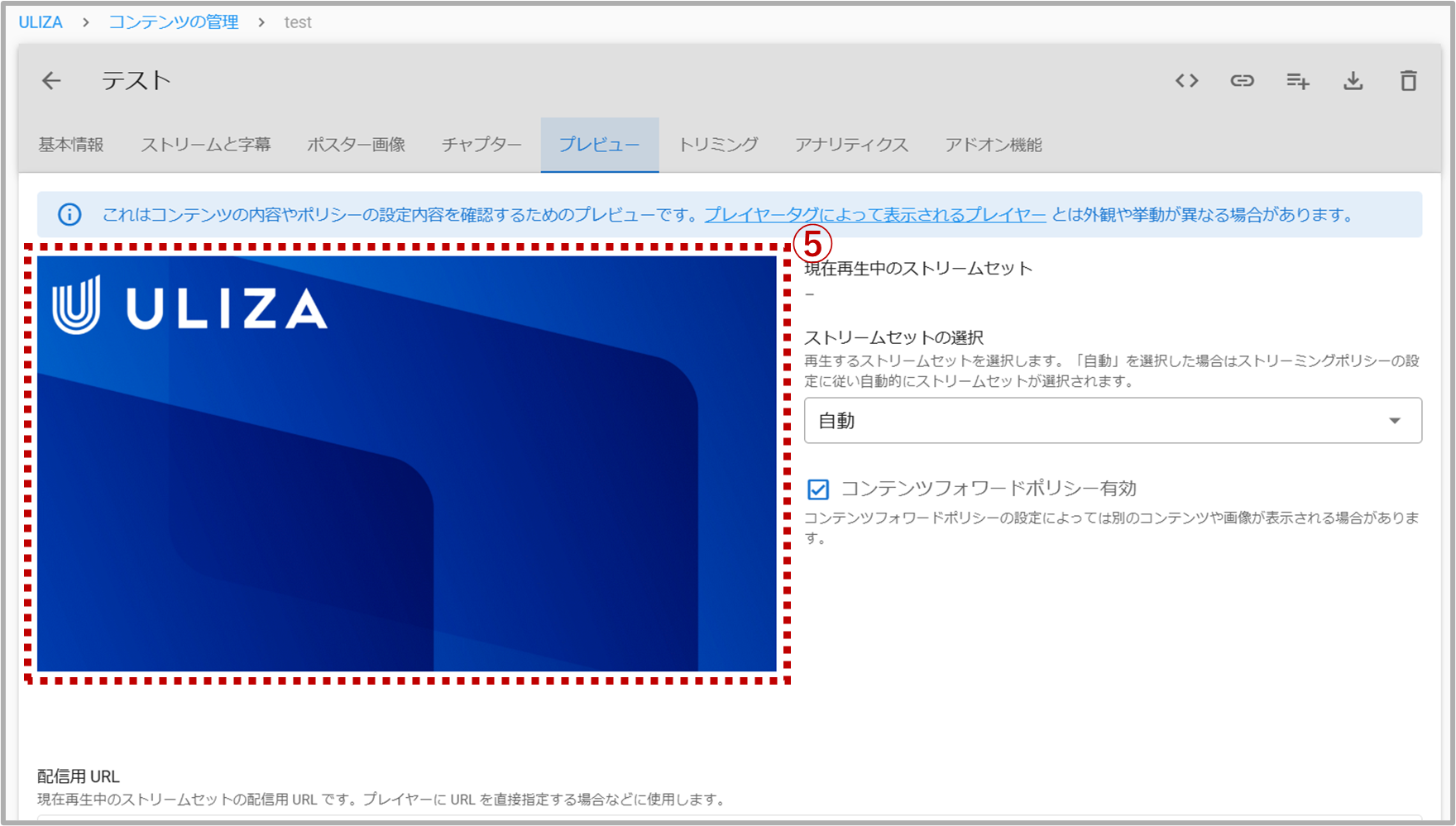Go back with the left arrow icon
This screenshot has width=1456, height=826.
point(51,80)
